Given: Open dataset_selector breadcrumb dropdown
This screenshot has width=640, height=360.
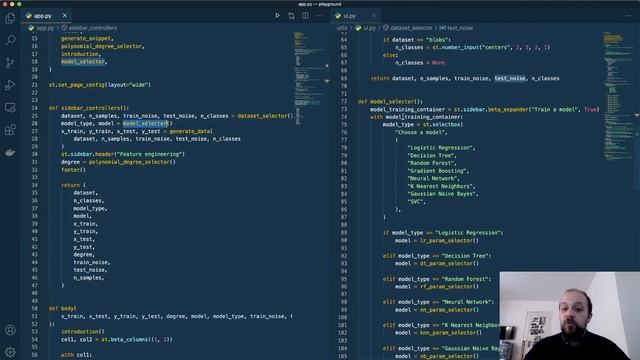Looking at the screenshot, I should (x=411, y=28).
